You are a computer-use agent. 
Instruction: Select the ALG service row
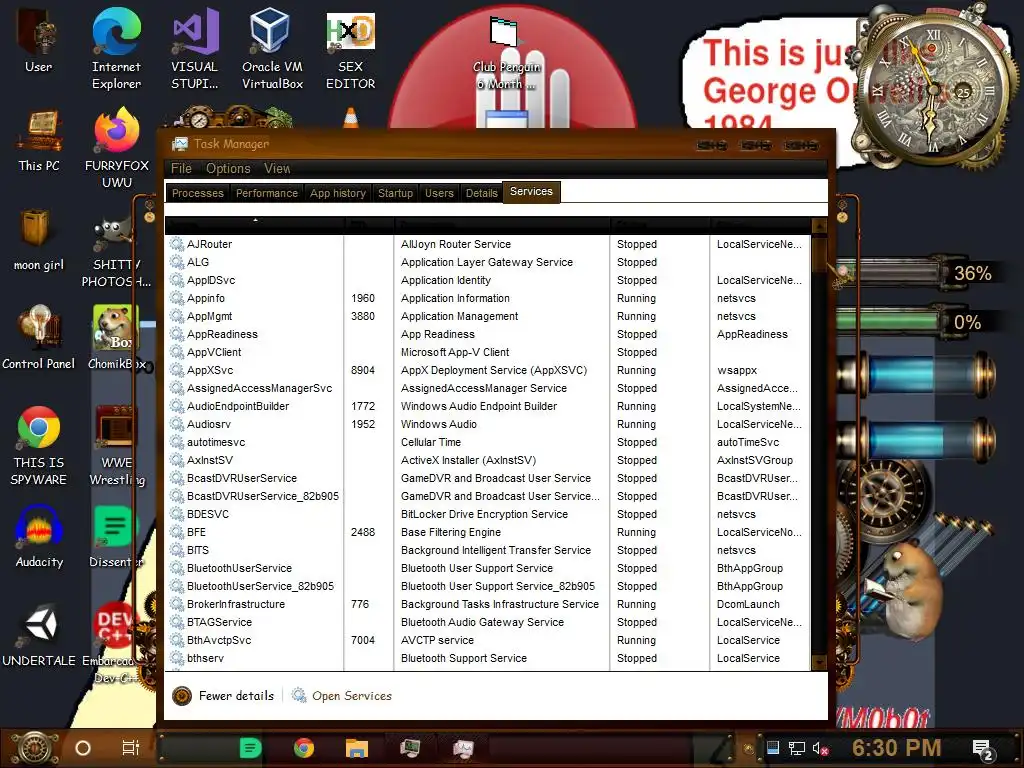[x=487, y=262]
